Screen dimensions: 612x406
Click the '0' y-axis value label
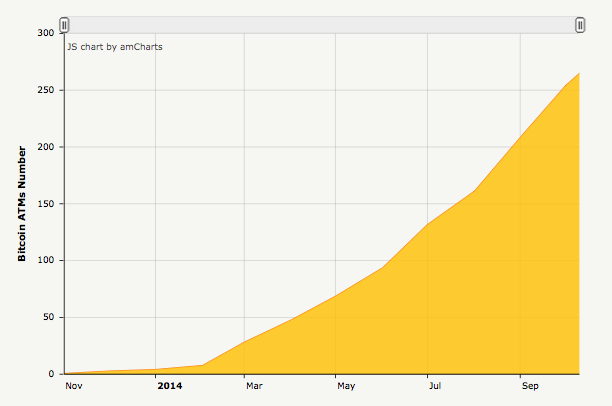(51, 374)
